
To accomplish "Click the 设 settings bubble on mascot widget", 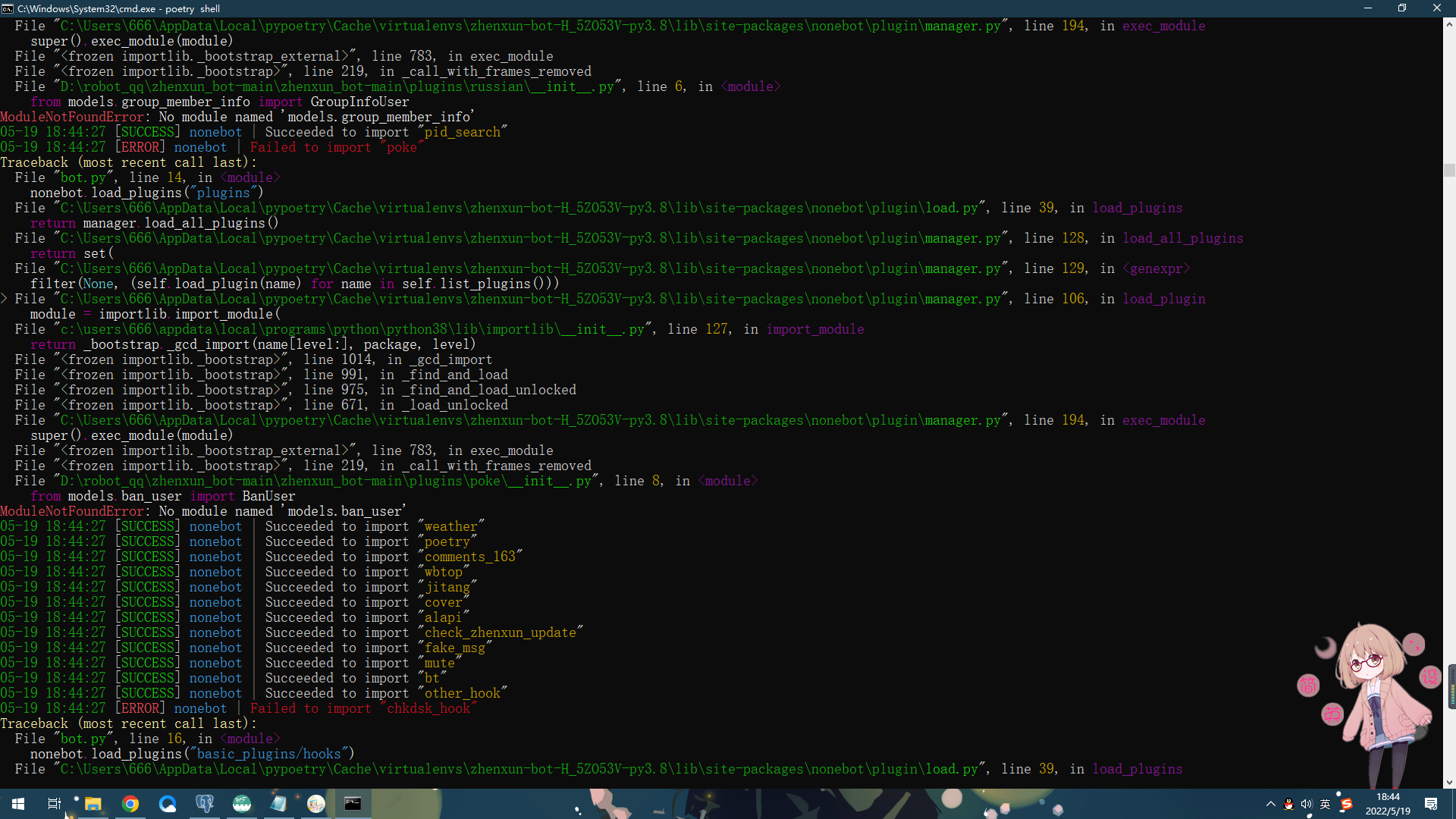I will (x=1430, y=676).
